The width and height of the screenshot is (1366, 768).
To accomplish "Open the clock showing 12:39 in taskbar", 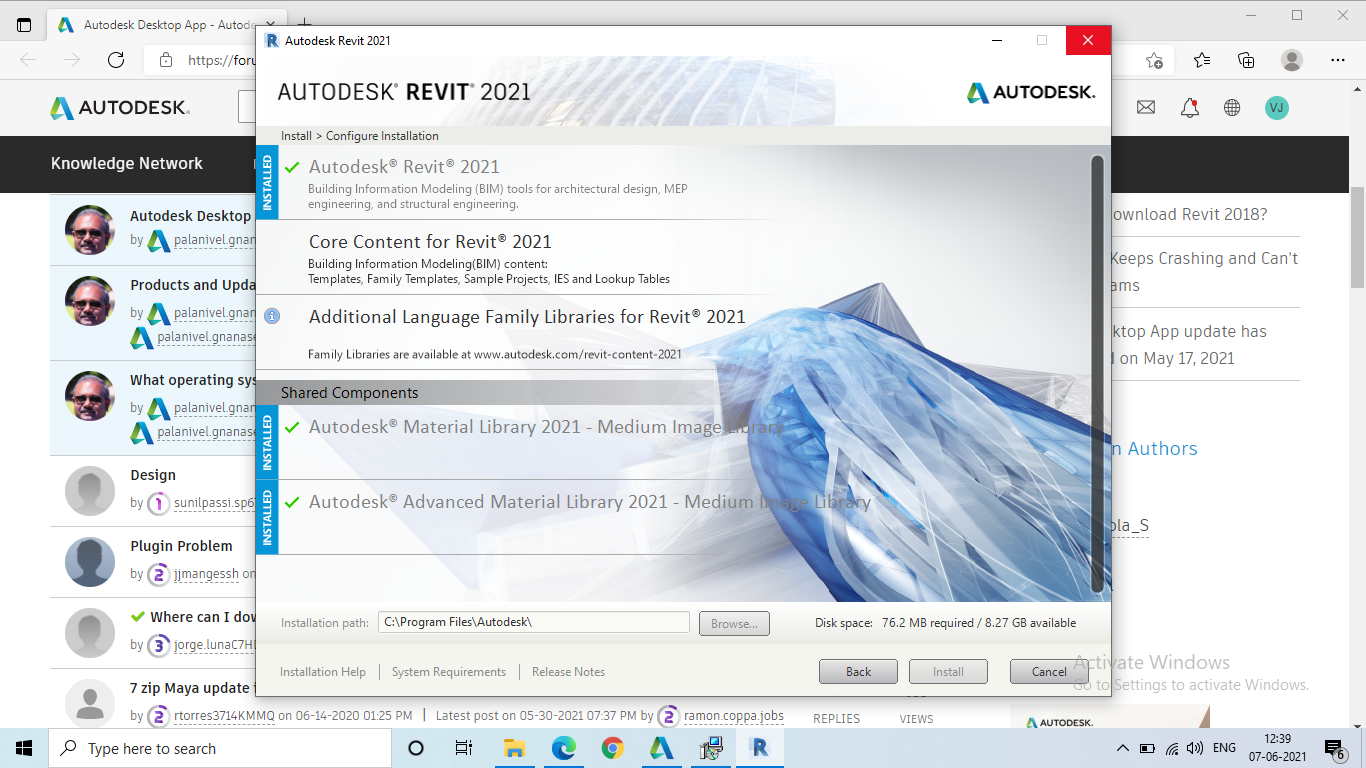I will 1277,748.
